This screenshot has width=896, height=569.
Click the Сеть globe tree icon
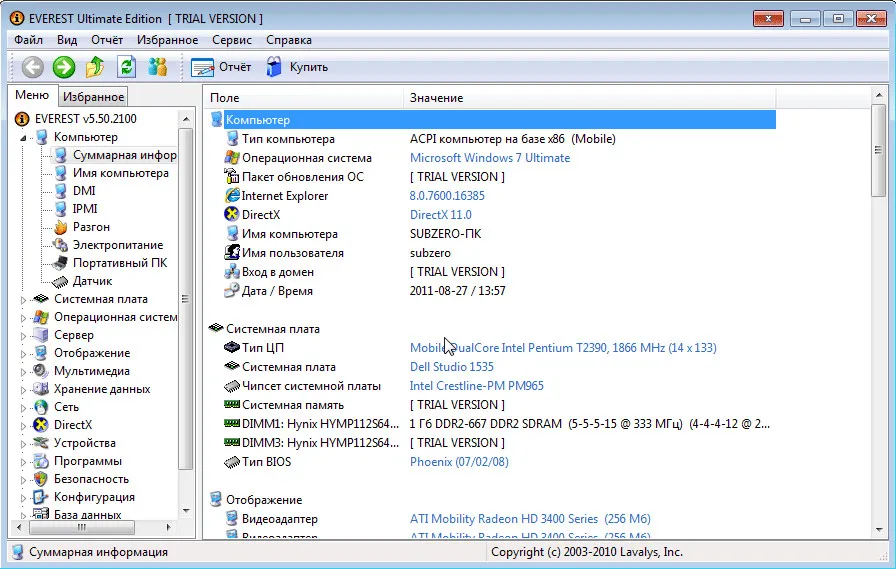pyautogui.click(x=41, y=407)
